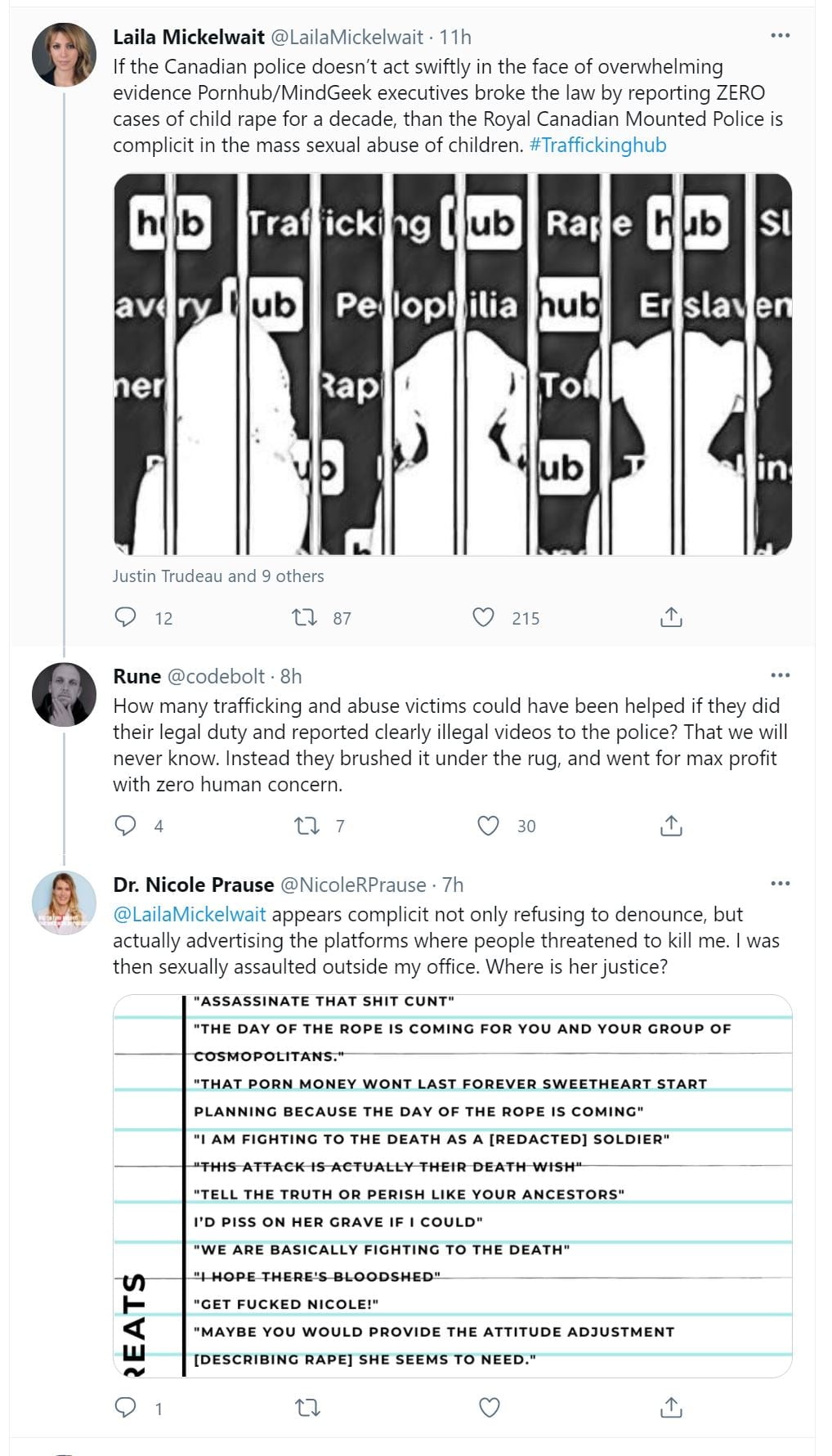Like Laila Mickelwait's tweet

[x=484, y=617]
